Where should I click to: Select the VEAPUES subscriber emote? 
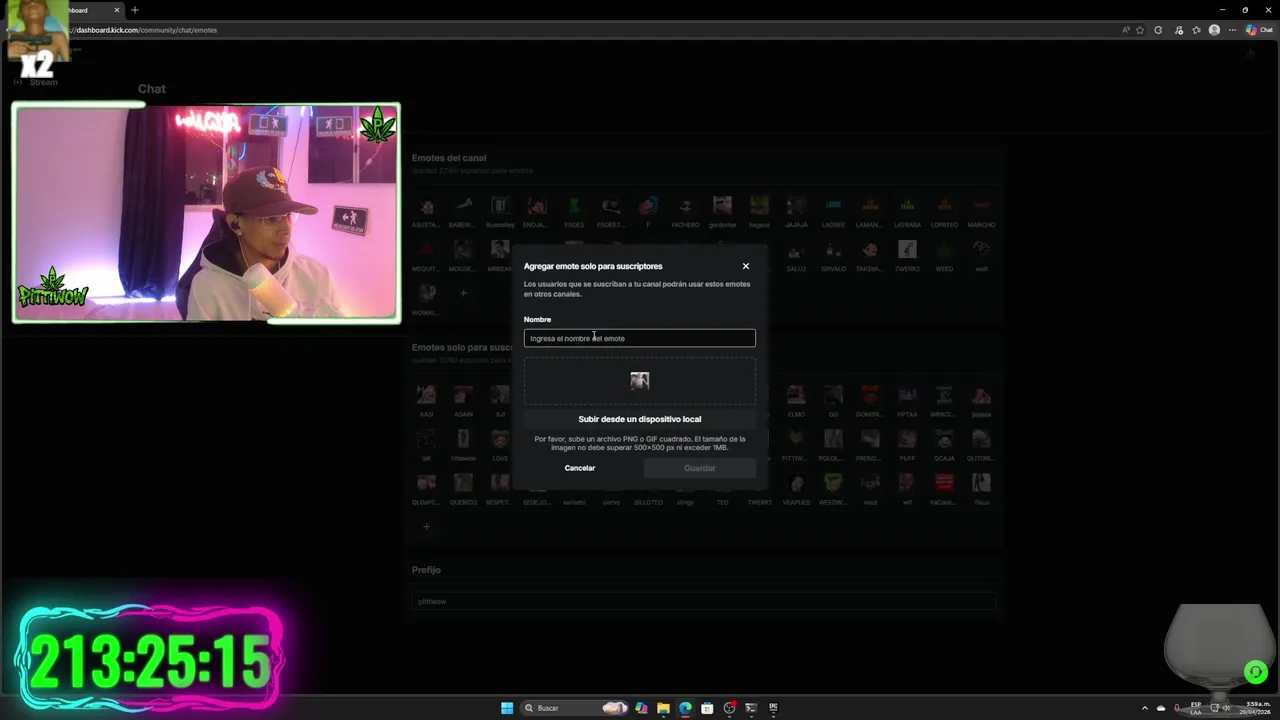point(796,489)
